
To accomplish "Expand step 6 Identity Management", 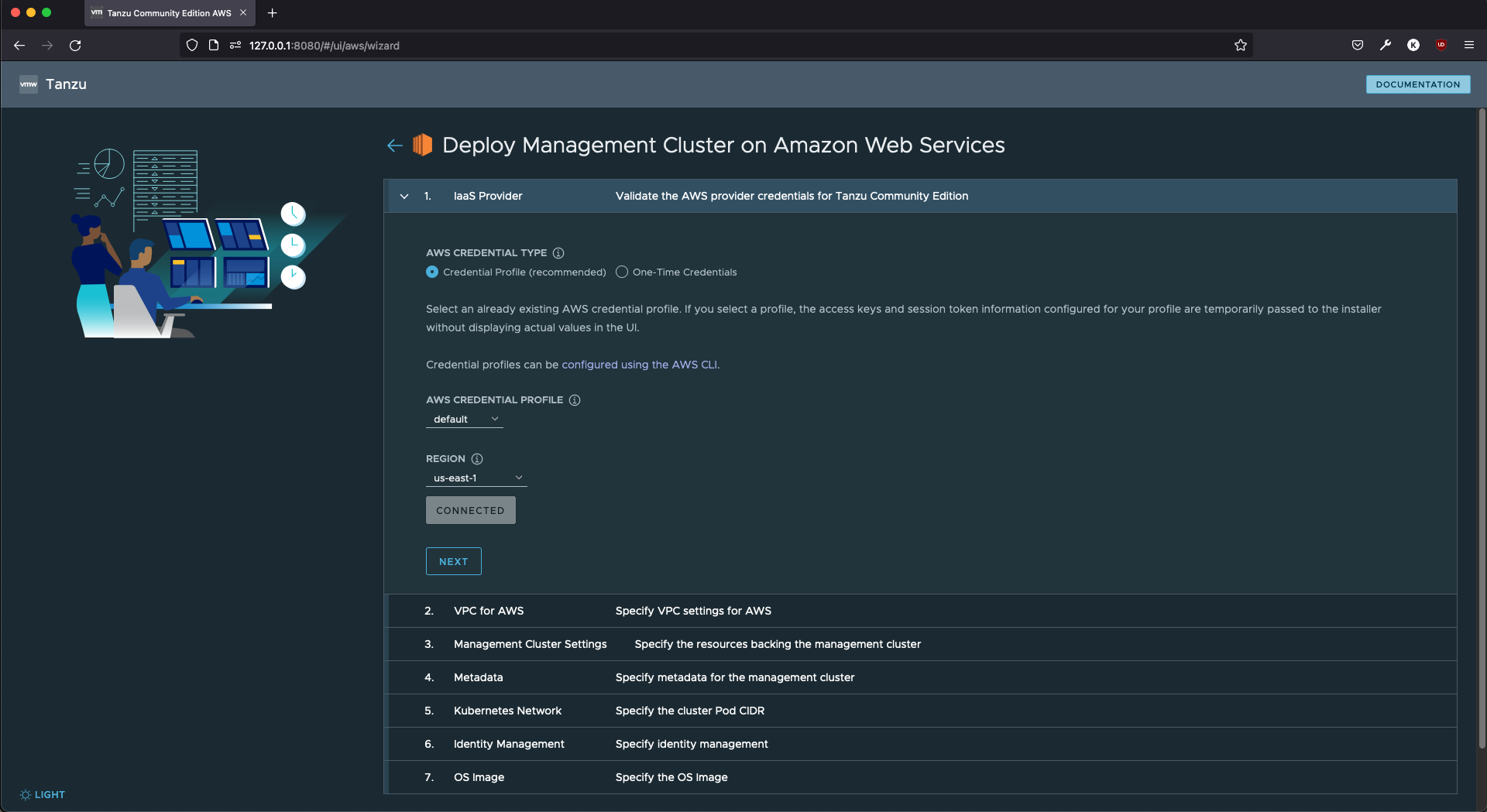I will point(922,745).
